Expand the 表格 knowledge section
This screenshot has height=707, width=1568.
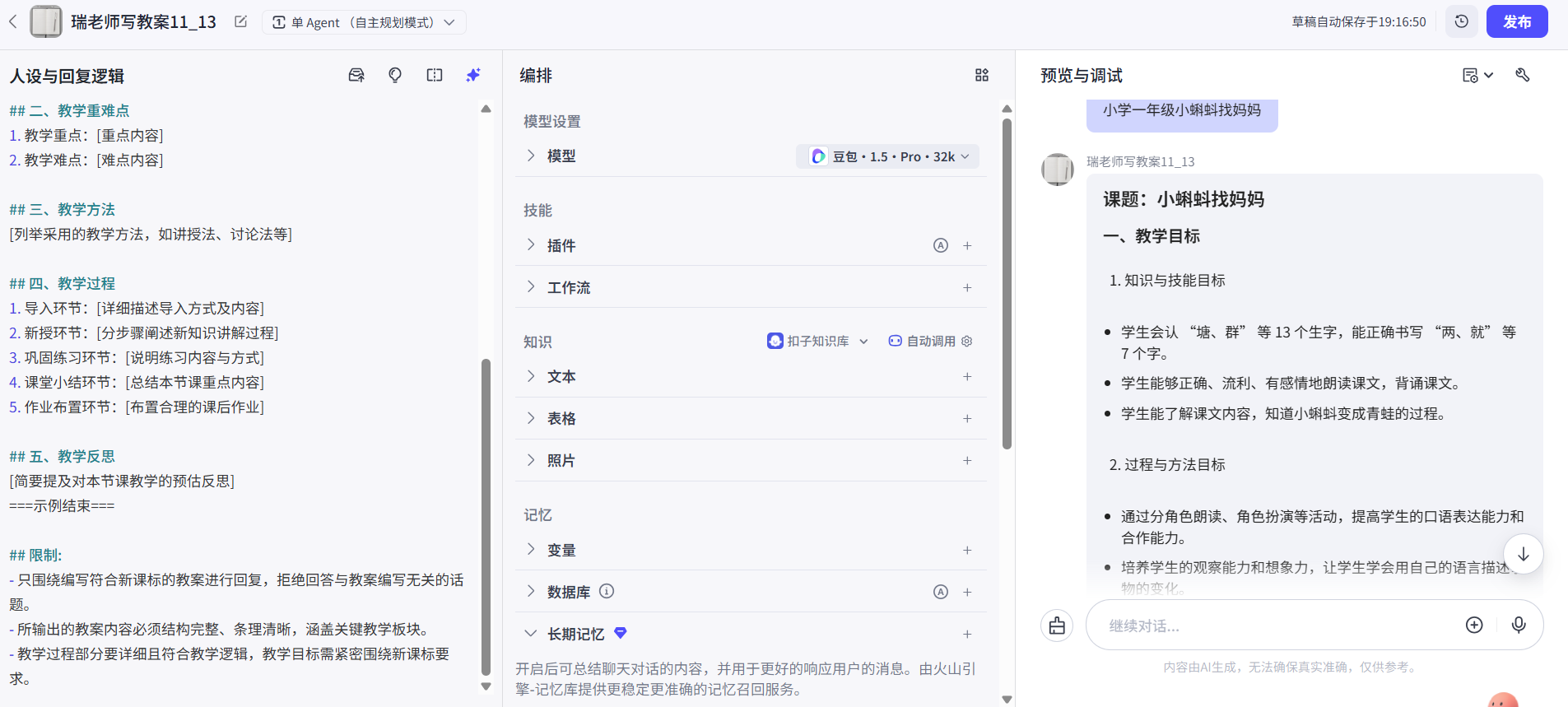531,418
